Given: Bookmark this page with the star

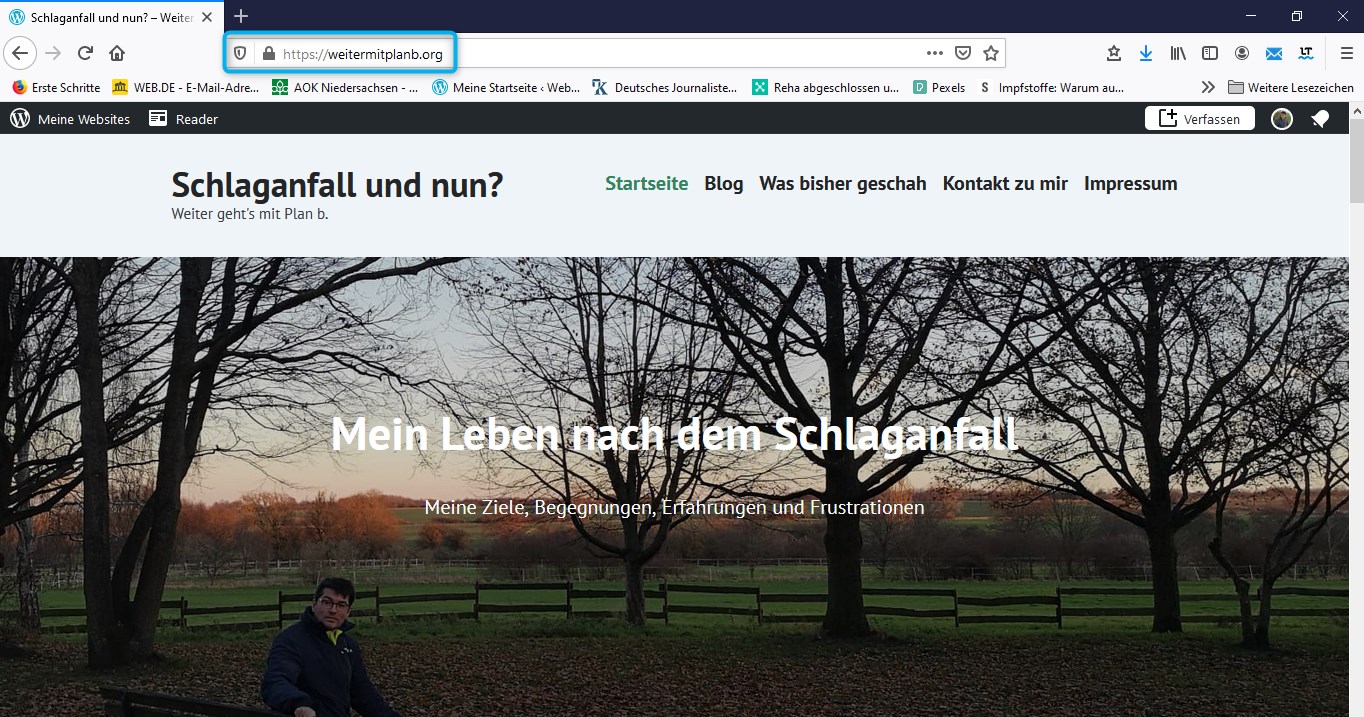Looking at the screenshot, I should 990,53.
